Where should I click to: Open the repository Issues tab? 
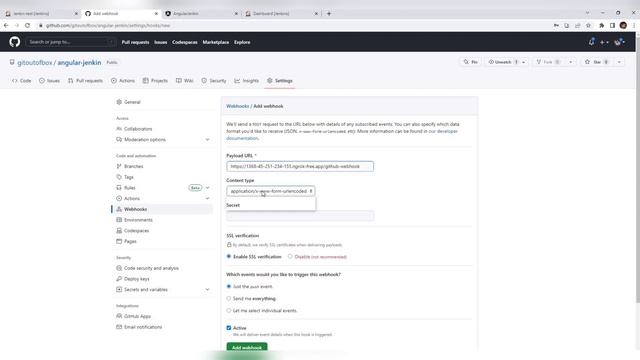tap(49, 81)
